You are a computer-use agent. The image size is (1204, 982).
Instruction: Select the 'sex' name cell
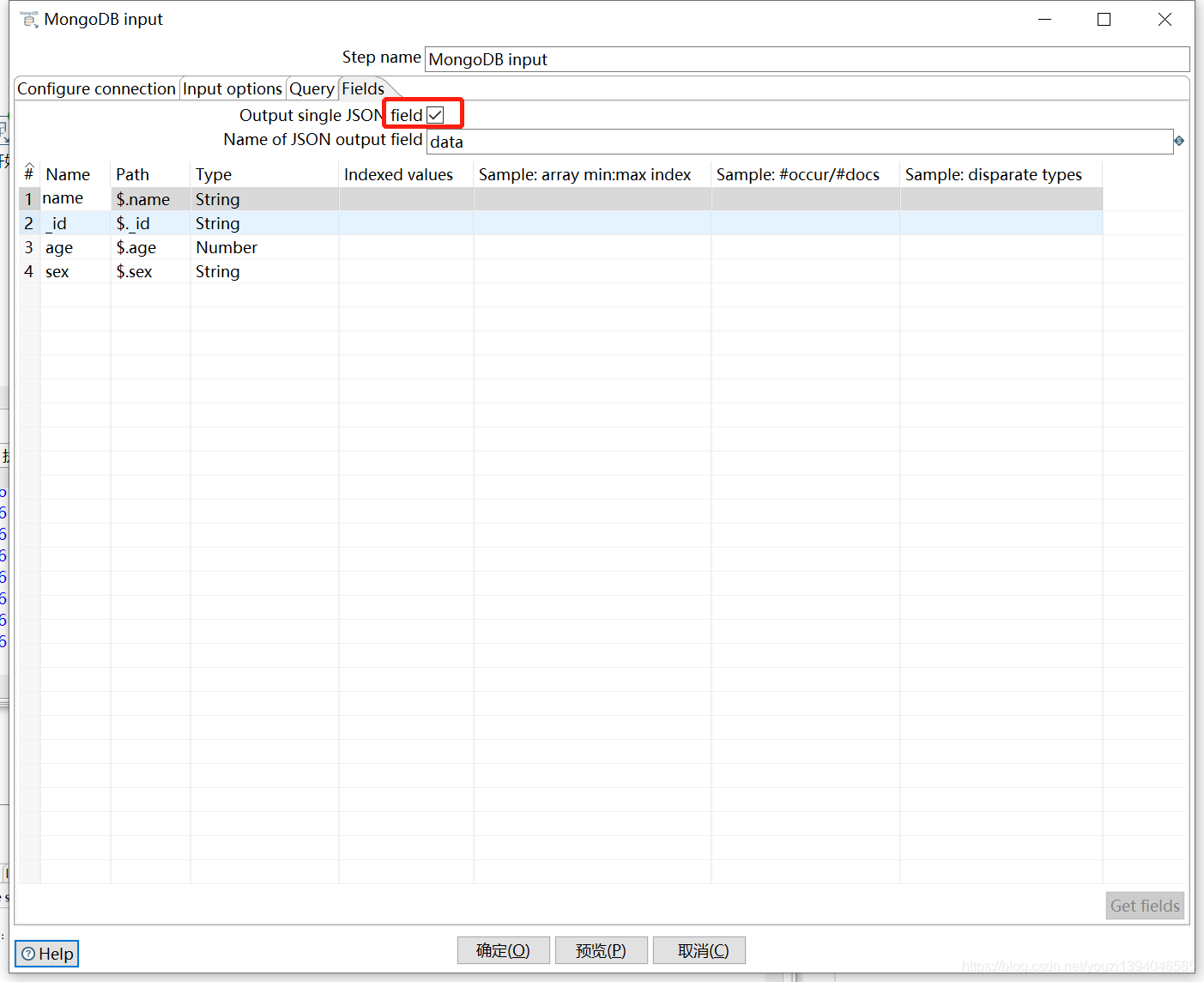76,271
